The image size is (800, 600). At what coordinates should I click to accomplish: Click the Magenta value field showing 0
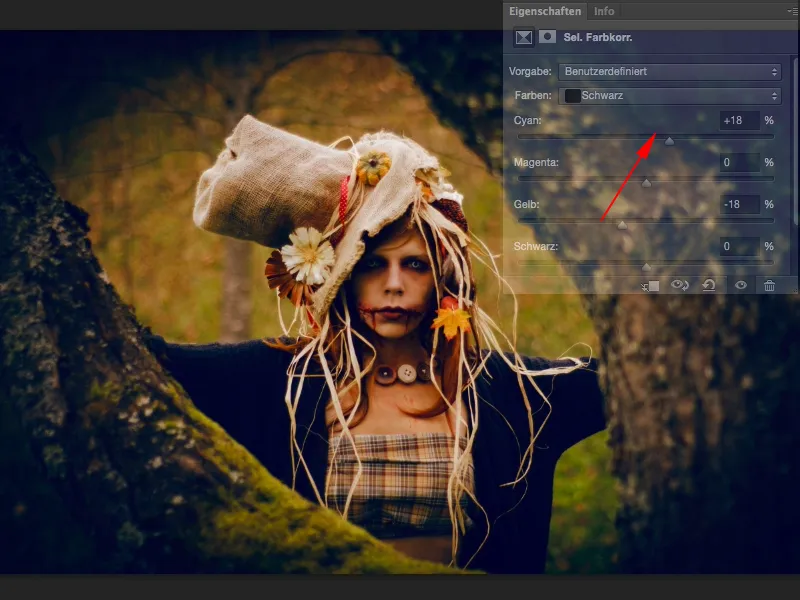[x=739, y=162]
